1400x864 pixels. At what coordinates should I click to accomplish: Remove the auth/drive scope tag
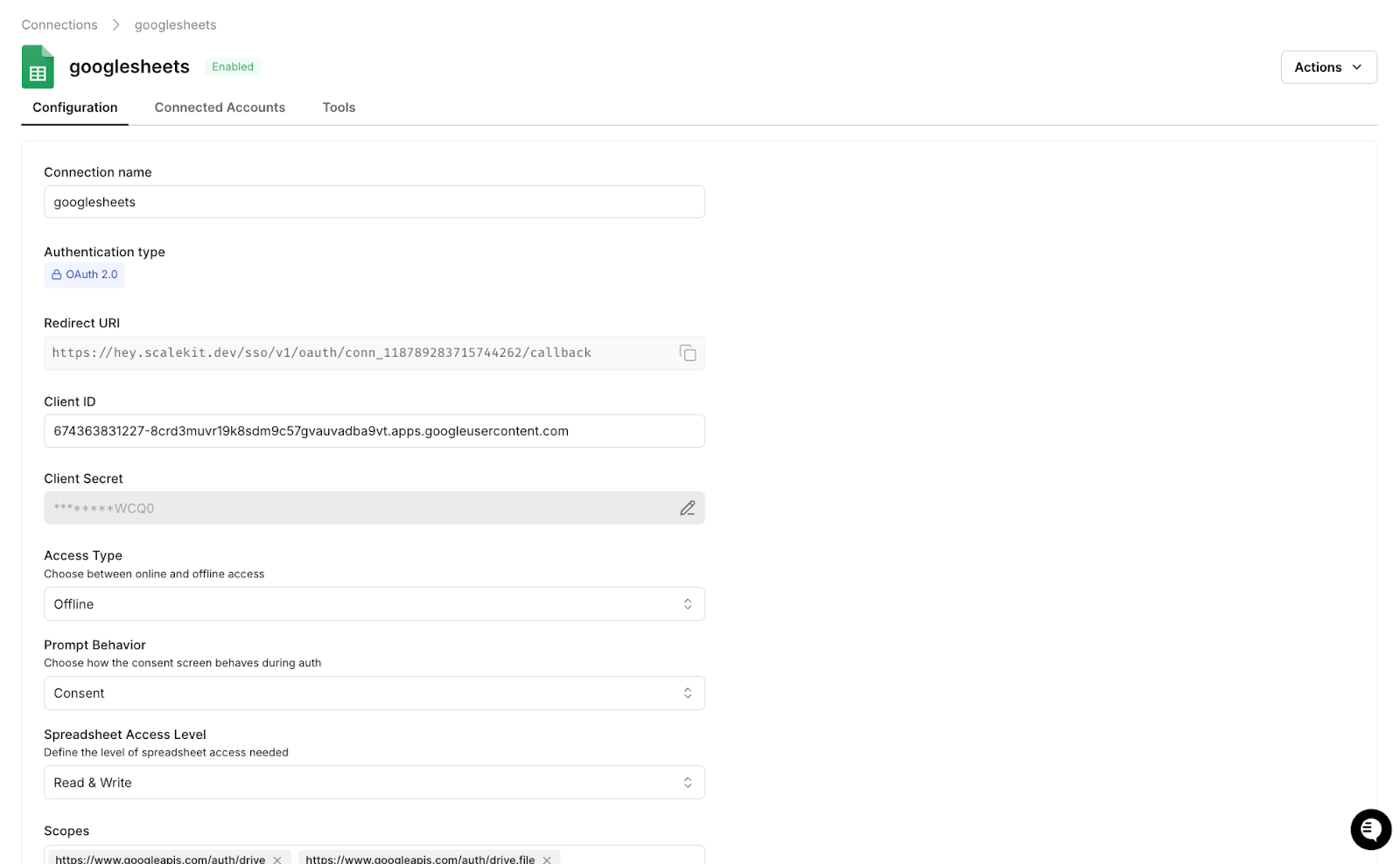pos(277,859)
